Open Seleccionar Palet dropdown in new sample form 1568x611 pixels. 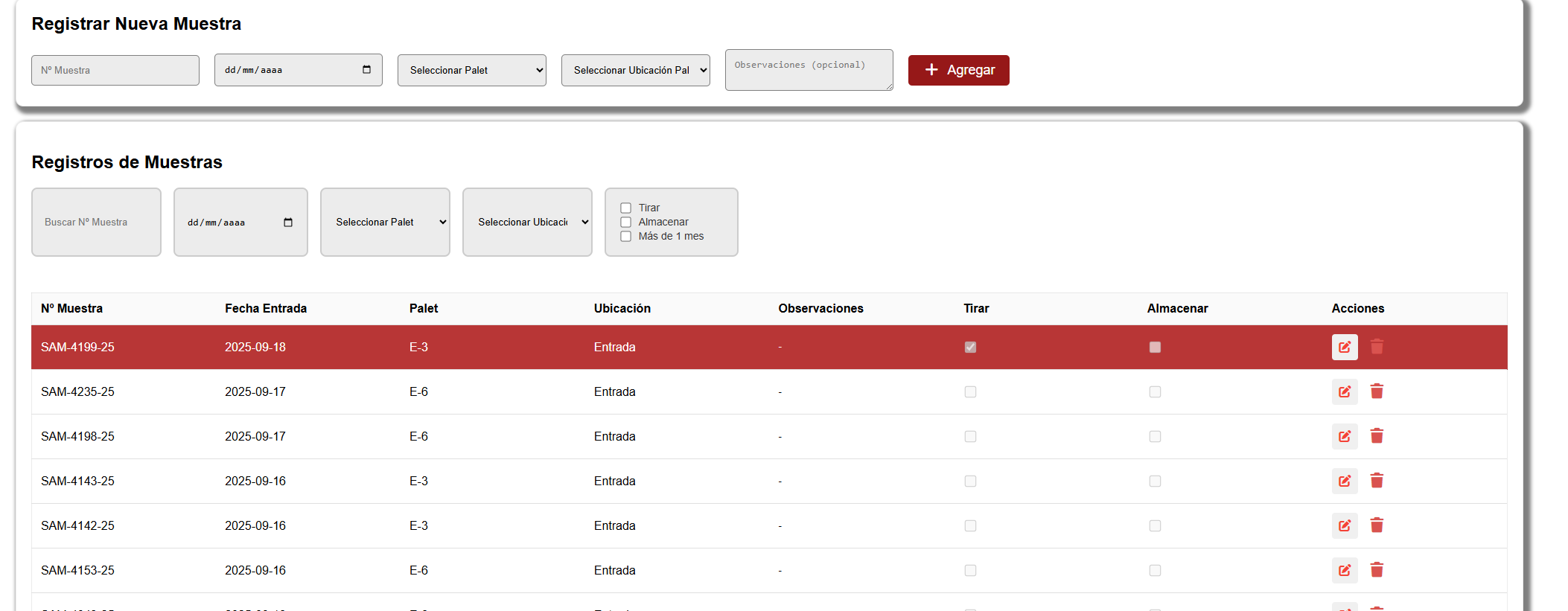[x=472, y=70]
